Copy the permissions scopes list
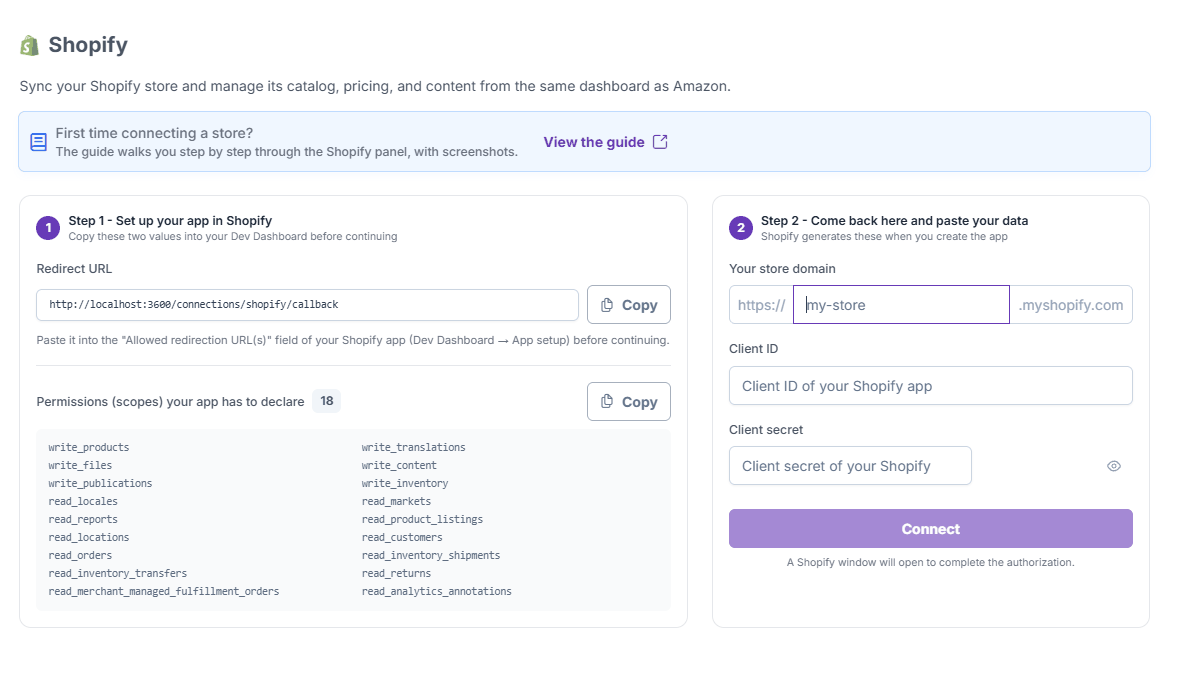 (x=628, y=401)
